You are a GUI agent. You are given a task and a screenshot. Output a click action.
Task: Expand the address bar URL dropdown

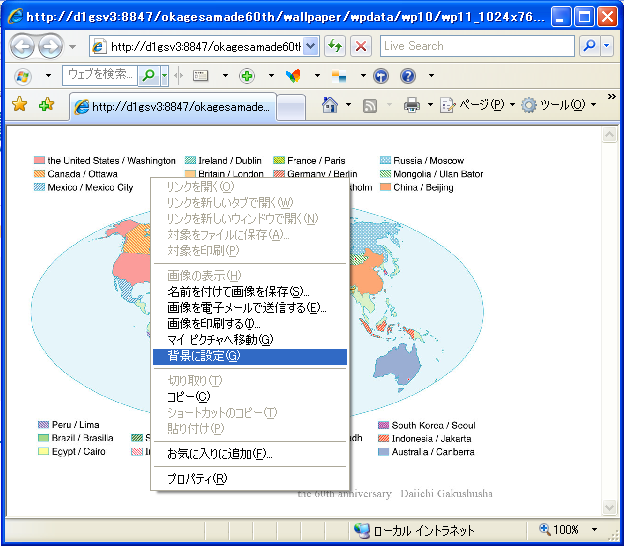click(x=310, y=46)
